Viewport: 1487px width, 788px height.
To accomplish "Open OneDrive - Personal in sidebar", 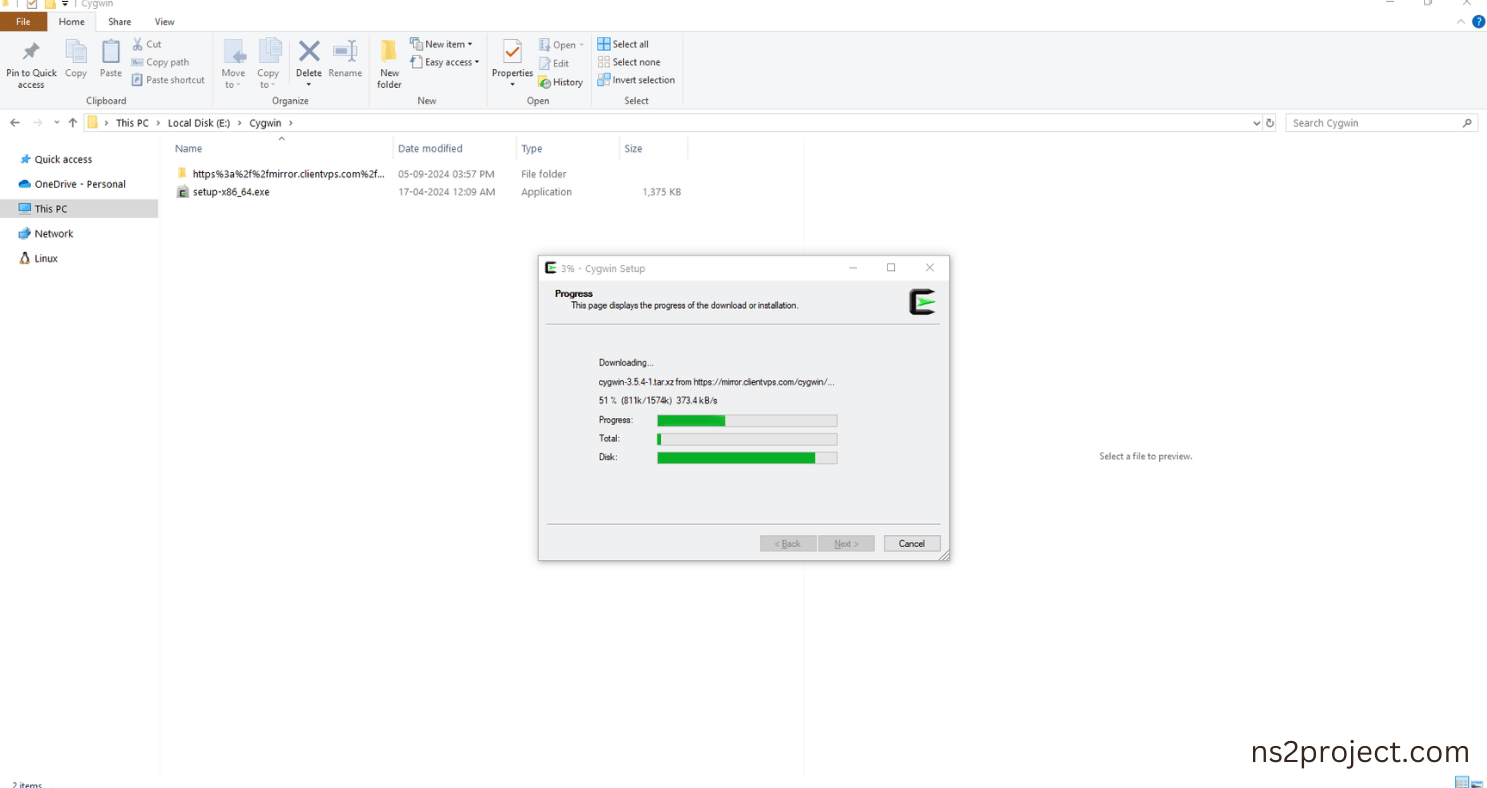I will tap(80, 184).
